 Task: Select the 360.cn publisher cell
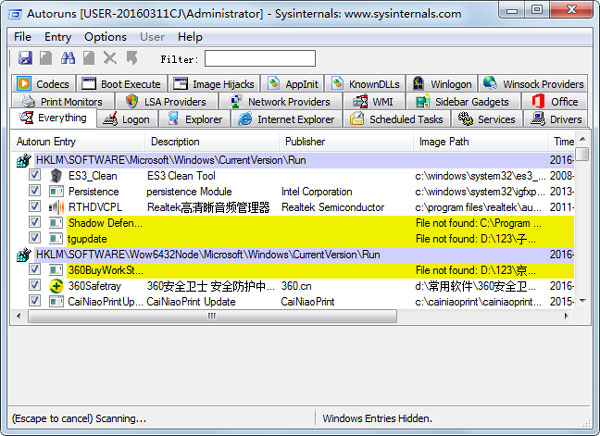tap(296, 286)
